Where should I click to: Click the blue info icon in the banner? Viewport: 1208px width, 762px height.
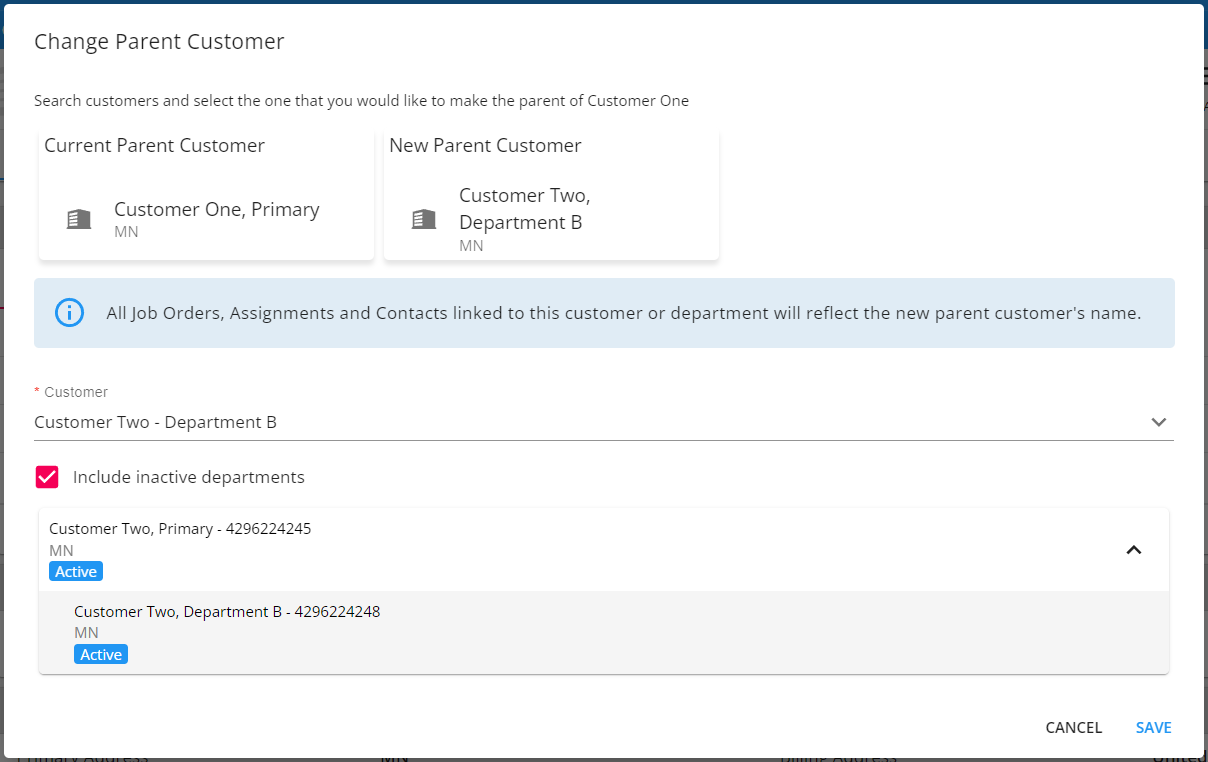coord(69,313)
